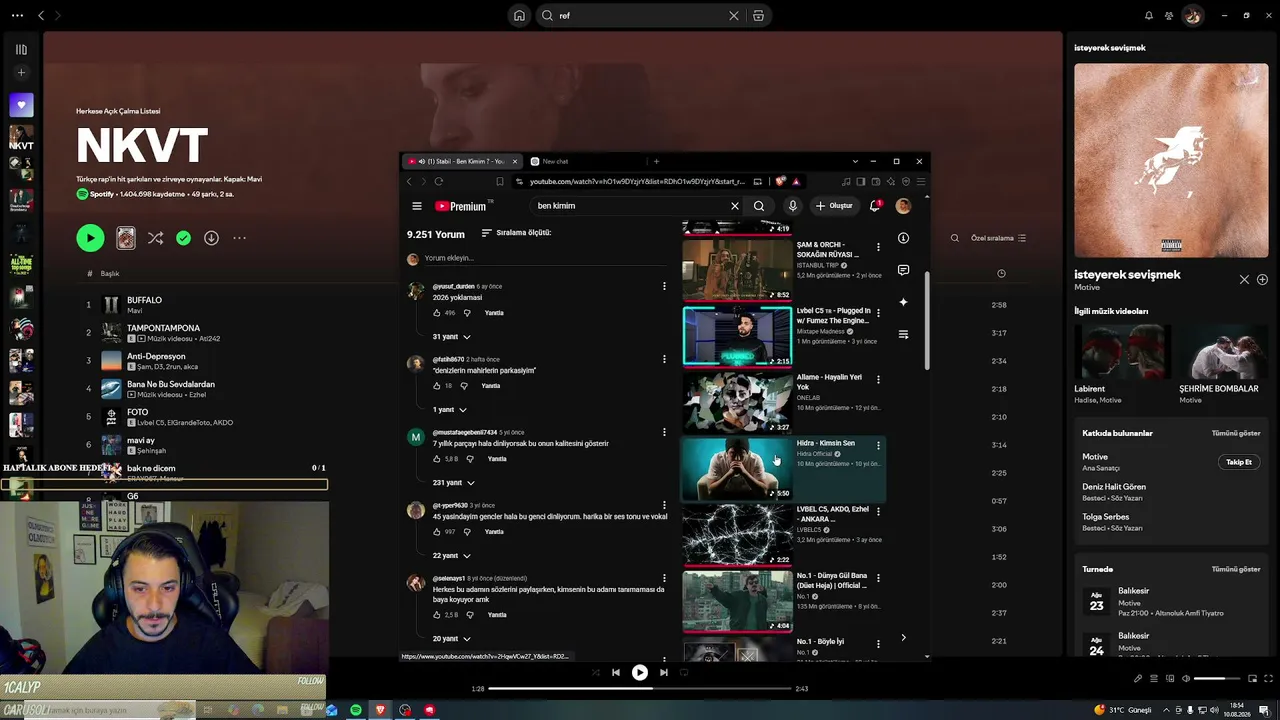Image resolution: width=1280 pixels, height=720 pixels.
Task: Follow artist Motive with Takip Et
Action: [x=1239, y=462]
